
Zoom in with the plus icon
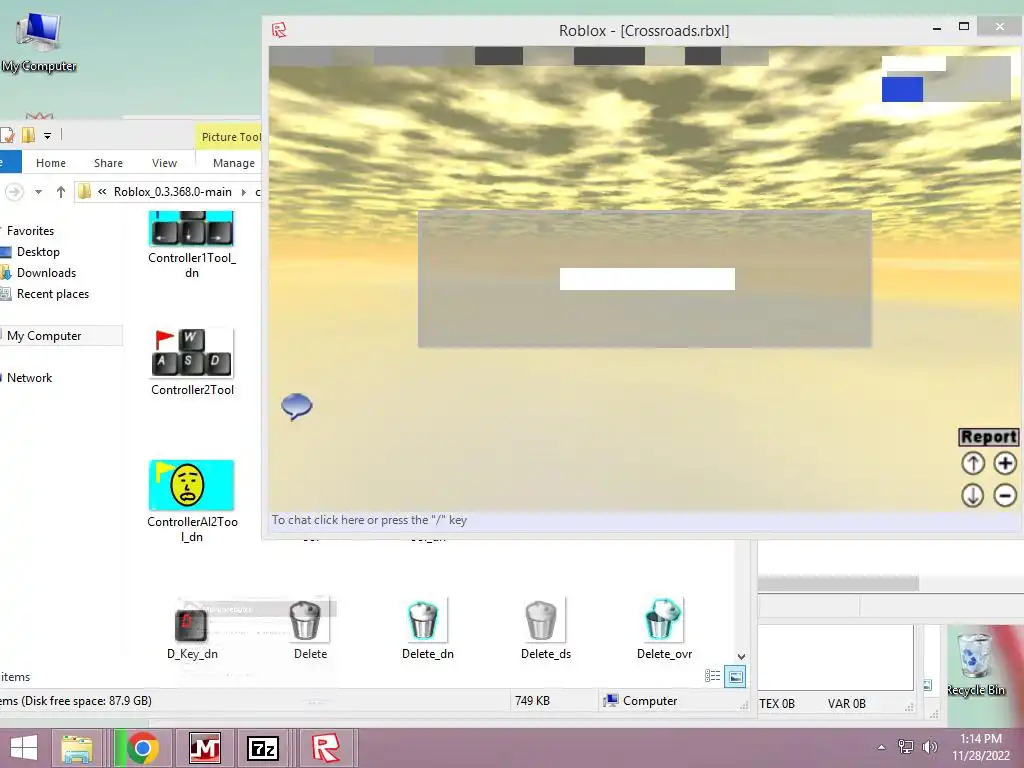1005,463
